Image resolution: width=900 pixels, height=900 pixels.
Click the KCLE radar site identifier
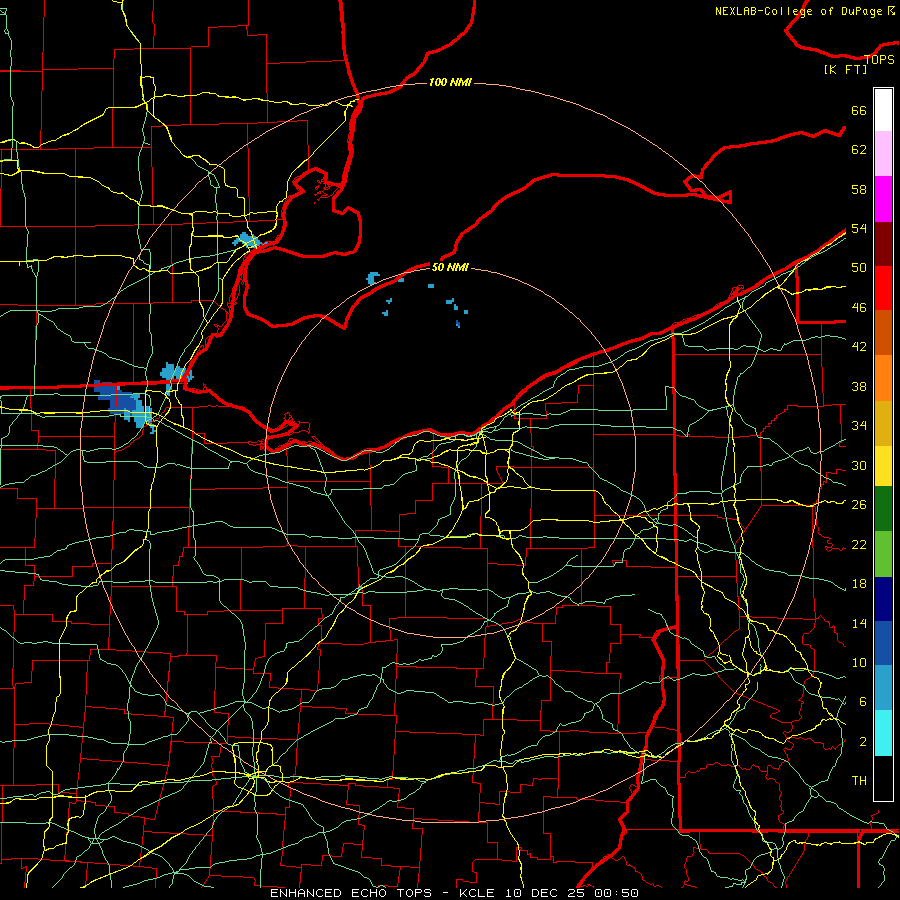476,893
